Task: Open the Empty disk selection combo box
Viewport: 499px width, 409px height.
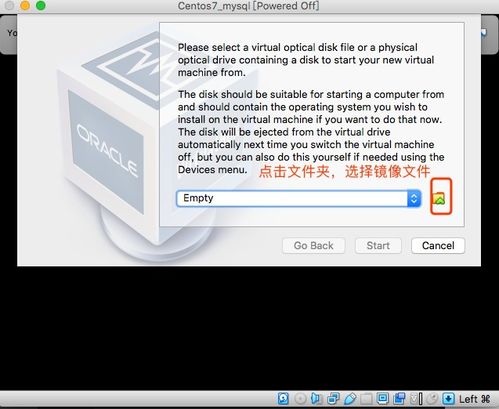Action: (x=299, y=199)
